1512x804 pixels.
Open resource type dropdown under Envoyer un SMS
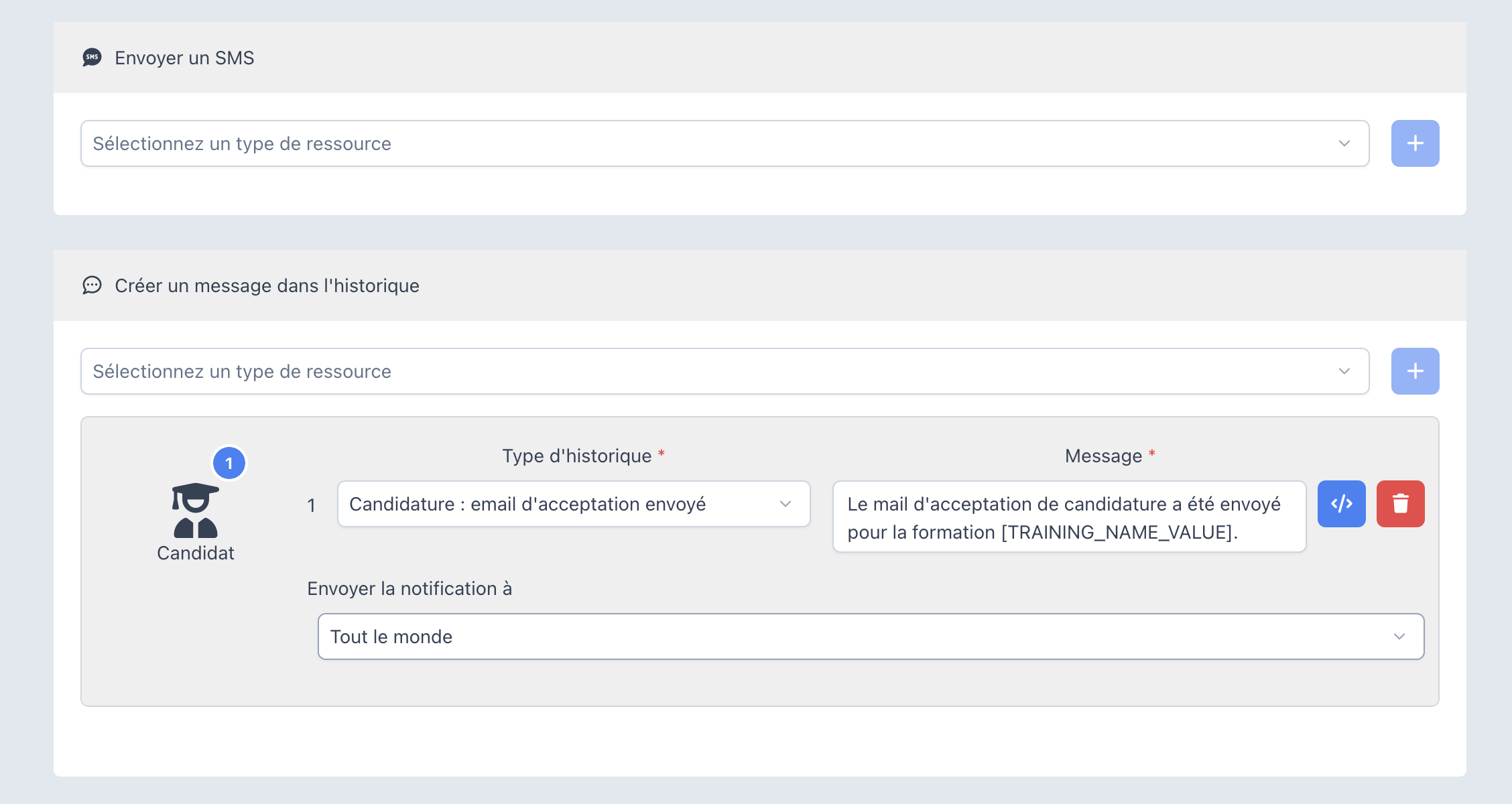pyautogui.click(x=724, y=143)
